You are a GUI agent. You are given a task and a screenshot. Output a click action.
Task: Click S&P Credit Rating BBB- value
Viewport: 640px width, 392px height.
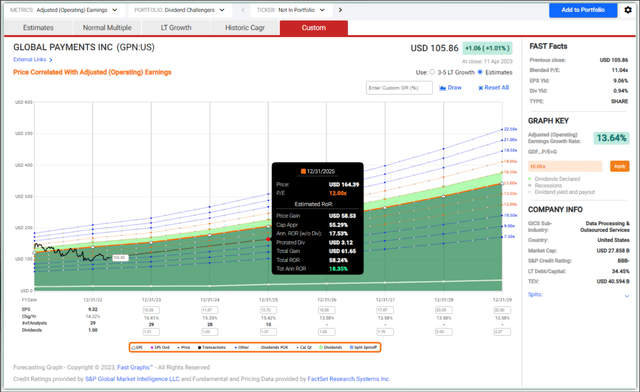tap(623, 261)
